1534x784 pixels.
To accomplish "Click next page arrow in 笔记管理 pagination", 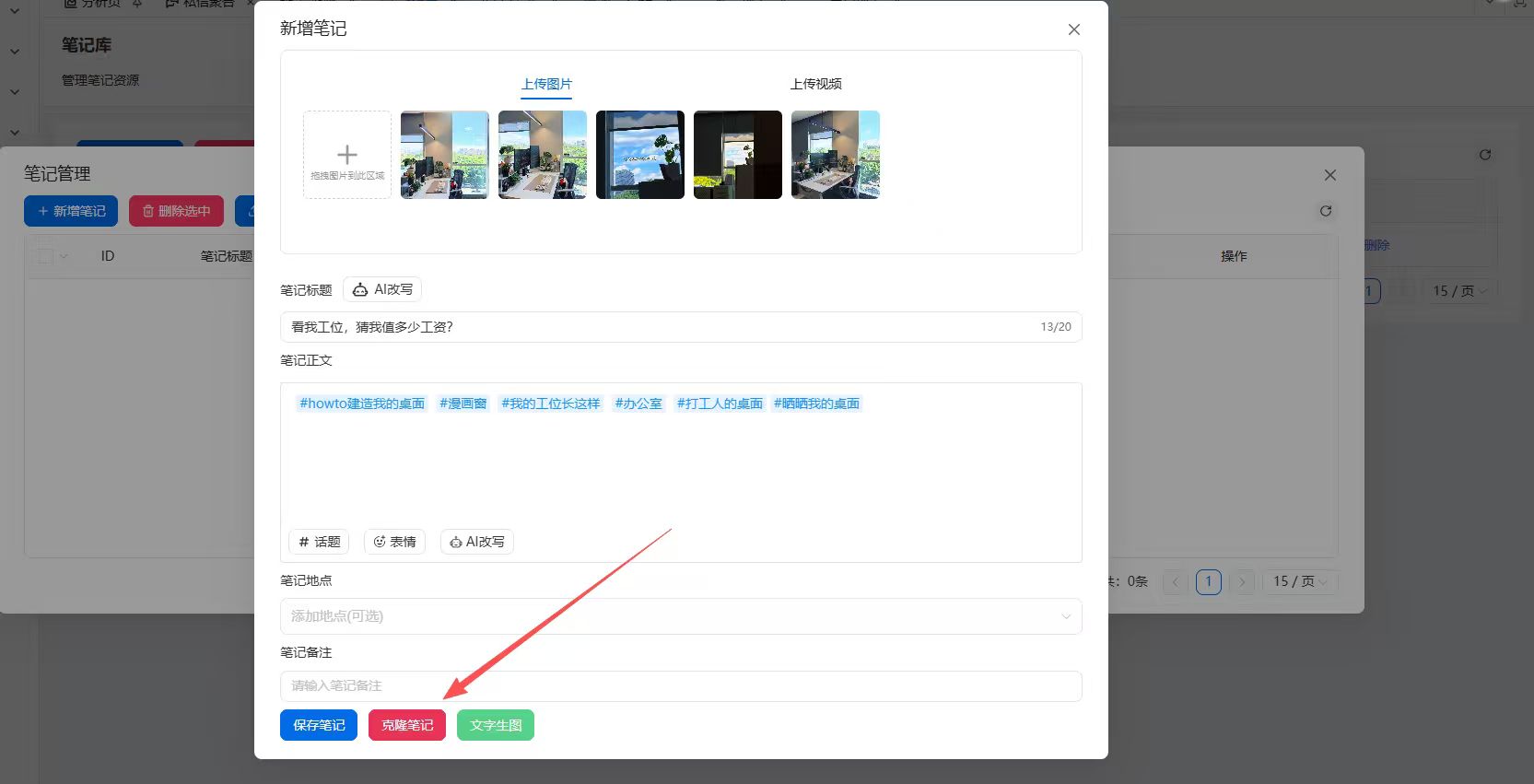I will 1242,581.
